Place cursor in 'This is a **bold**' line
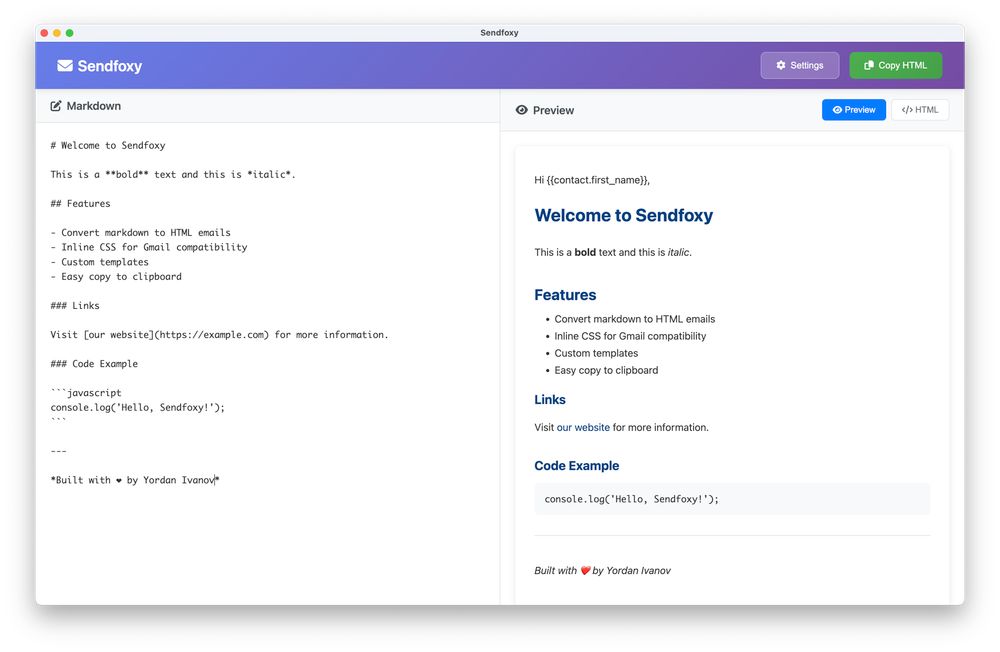1000x652 pixels. pos(173,174)
